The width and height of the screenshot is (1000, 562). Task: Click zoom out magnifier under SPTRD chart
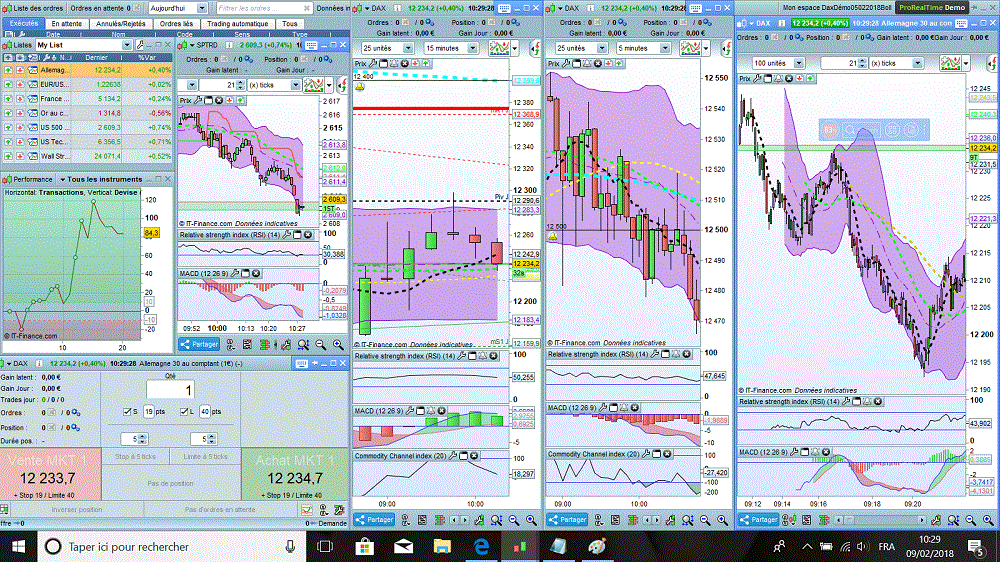(x=321, y=345)
